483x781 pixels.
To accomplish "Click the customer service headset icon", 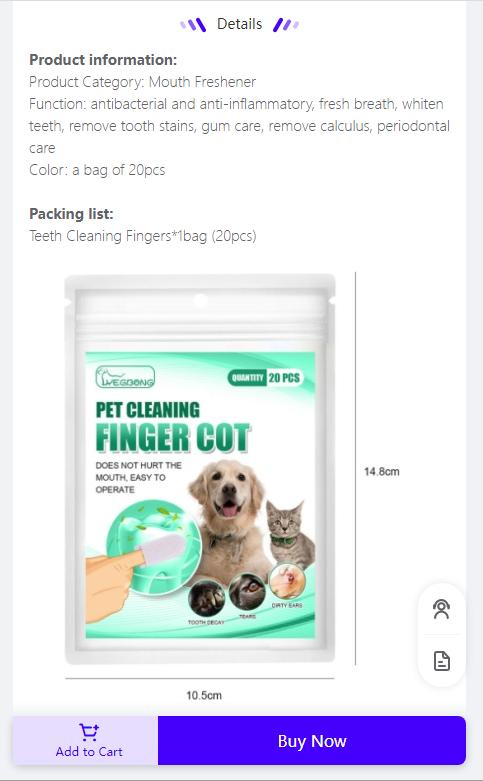I will (x=442, y=609).
